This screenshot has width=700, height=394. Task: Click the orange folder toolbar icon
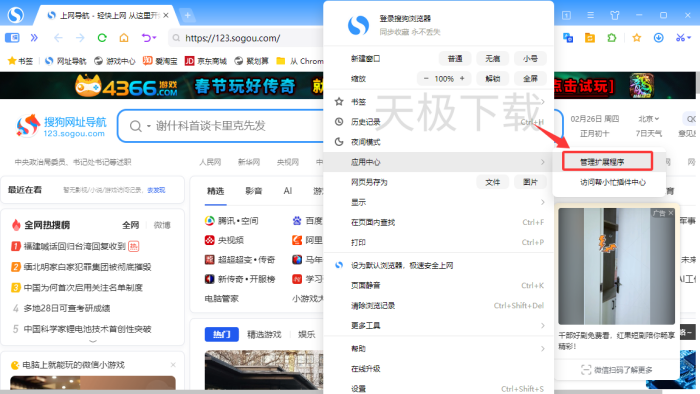pos(590,38)
